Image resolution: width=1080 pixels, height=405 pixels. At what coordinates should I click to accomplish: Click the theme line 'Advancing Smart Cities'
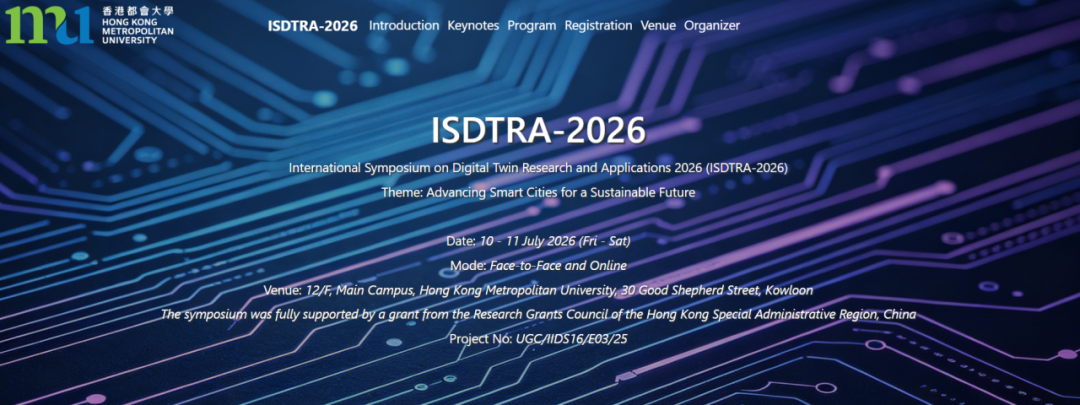[x=539, y=192]
